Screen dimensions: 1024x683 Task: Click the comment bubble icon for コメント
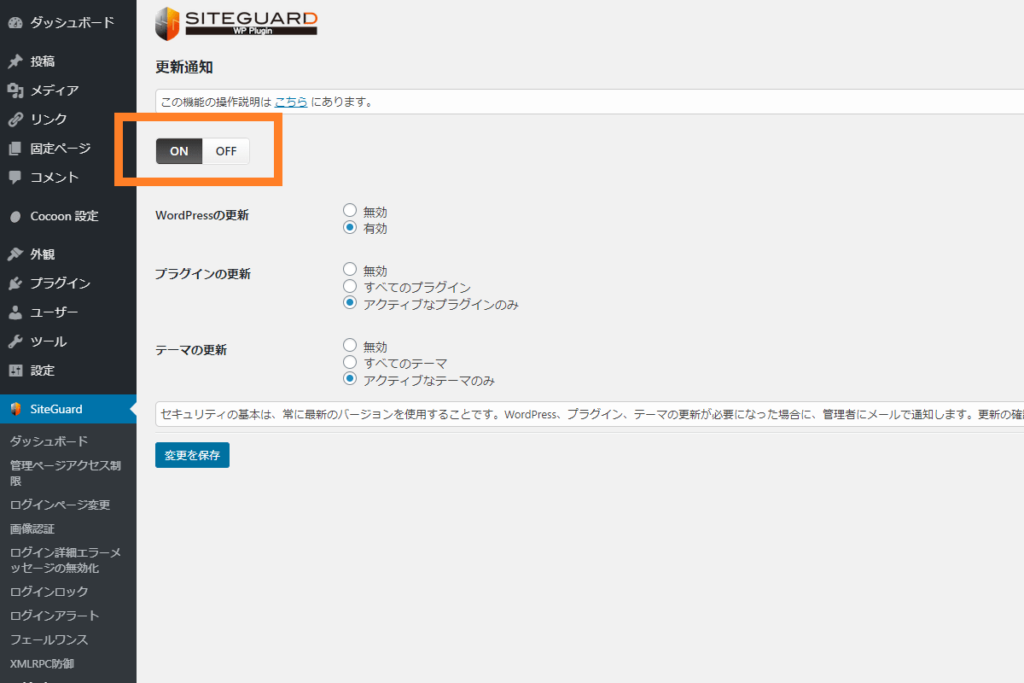tap(15, 177)
